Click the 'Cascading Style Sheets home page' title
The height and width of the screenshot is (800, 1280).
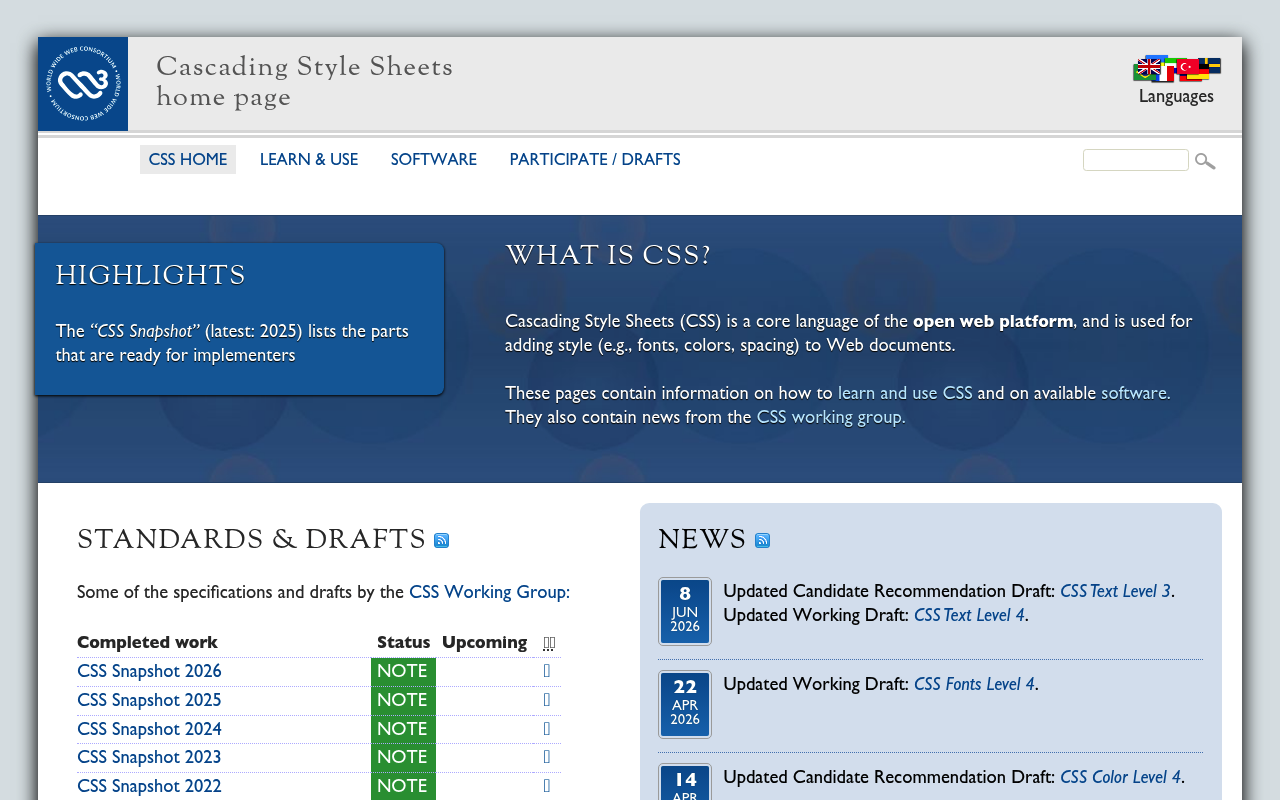tap(305, 82)
